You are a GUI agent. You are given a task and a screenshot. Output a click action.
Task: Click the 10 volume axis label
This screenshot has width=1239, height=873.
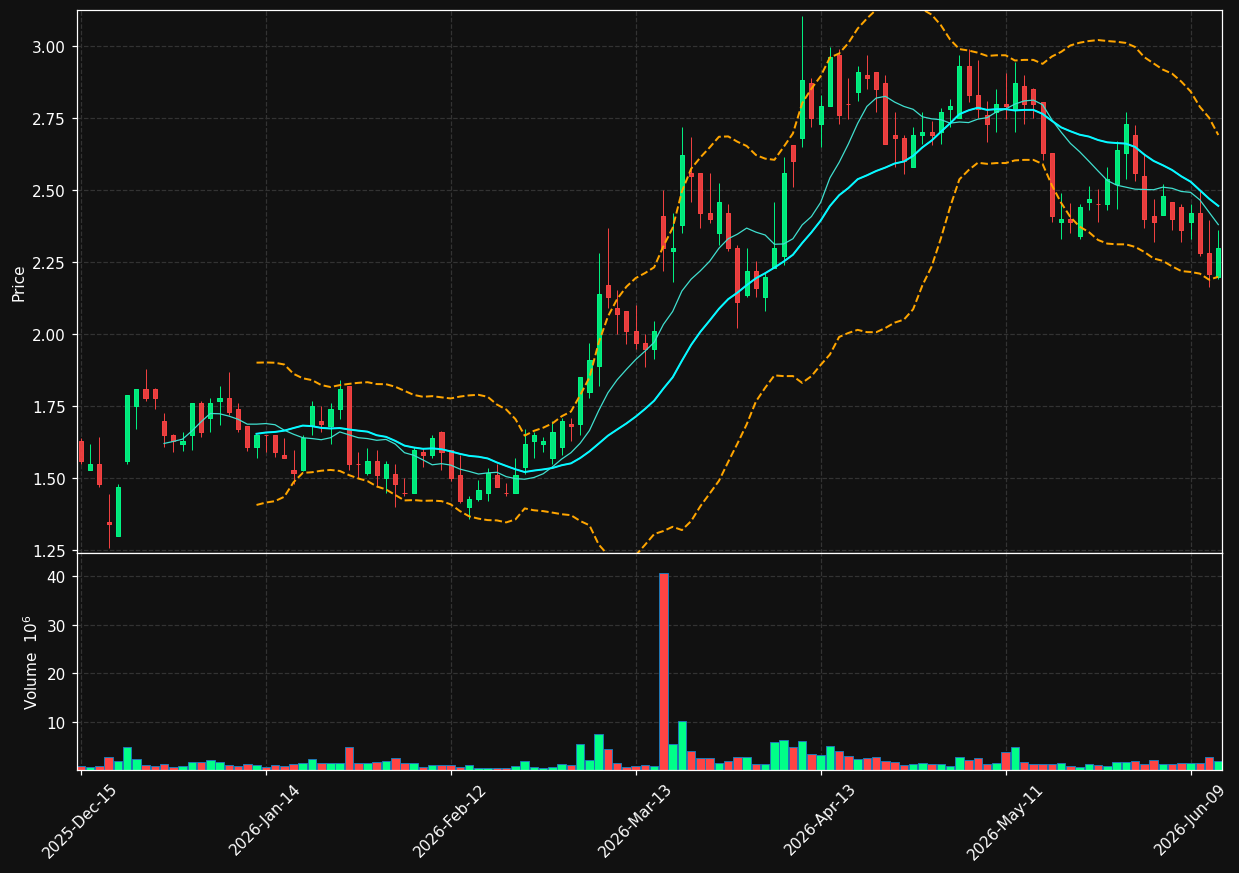pyautogui.click(x=57, y=722)
